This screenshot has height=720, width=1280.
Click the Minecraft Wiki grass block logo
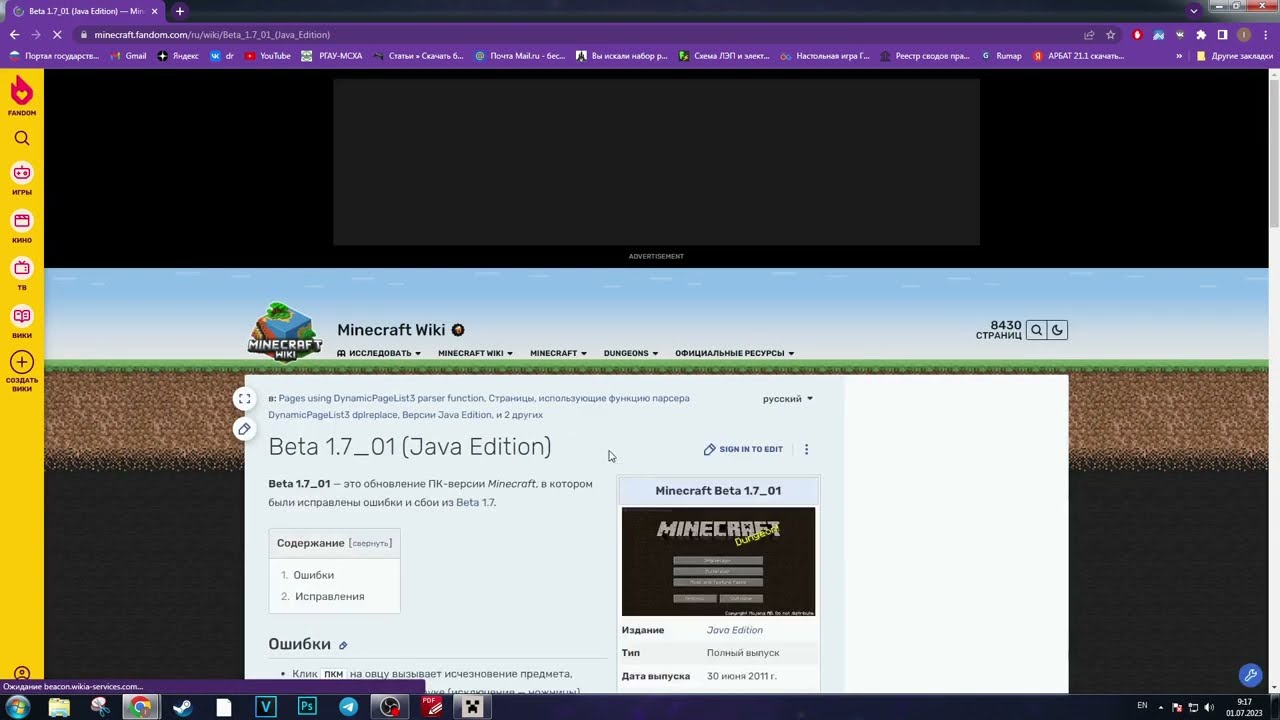click(x=285, y=332)
